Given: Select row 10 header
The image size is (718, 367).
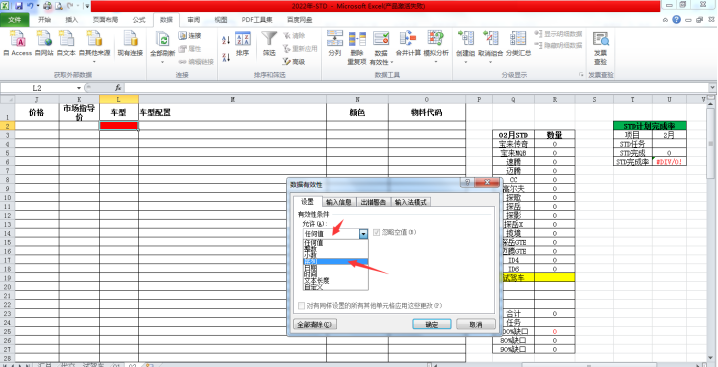Looking at the screenshot, I should click(7, 197).
